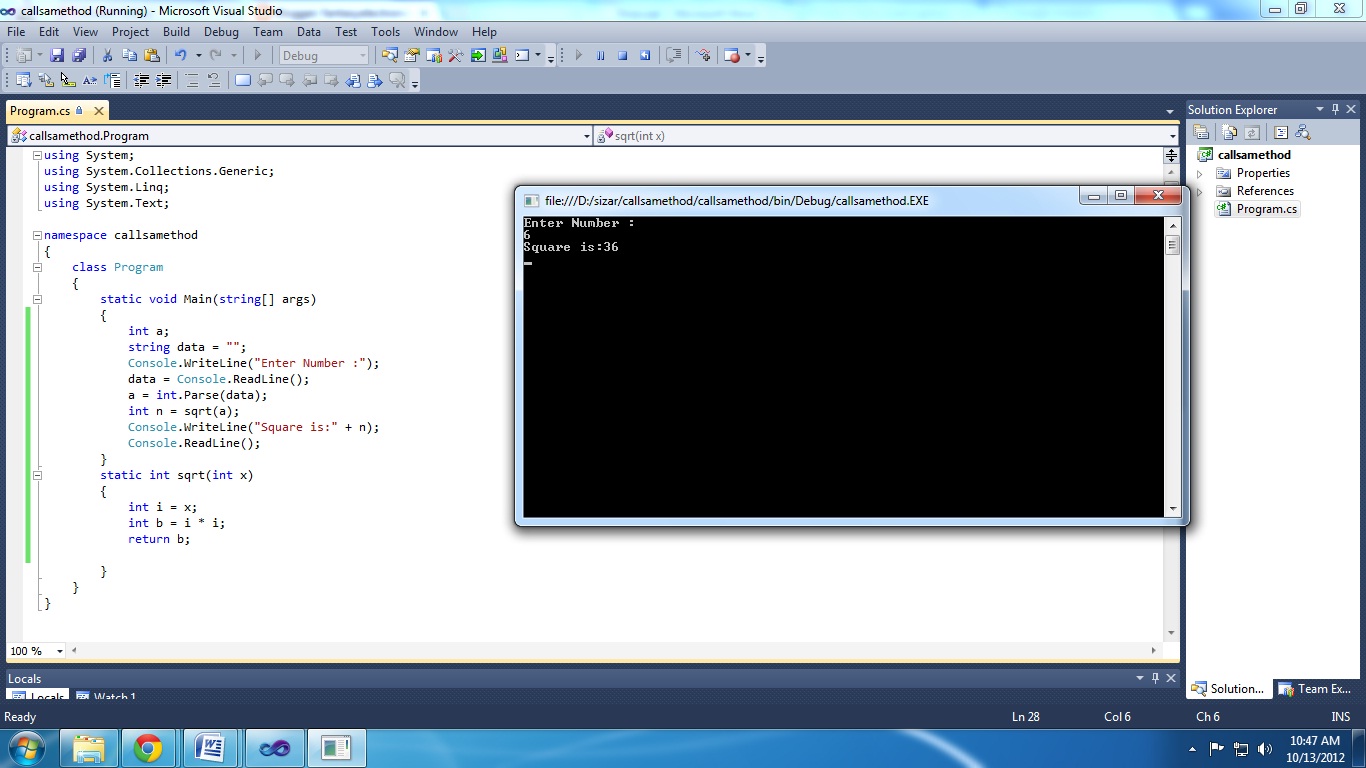Open the Debug configuration dropdown

(362, 56)
